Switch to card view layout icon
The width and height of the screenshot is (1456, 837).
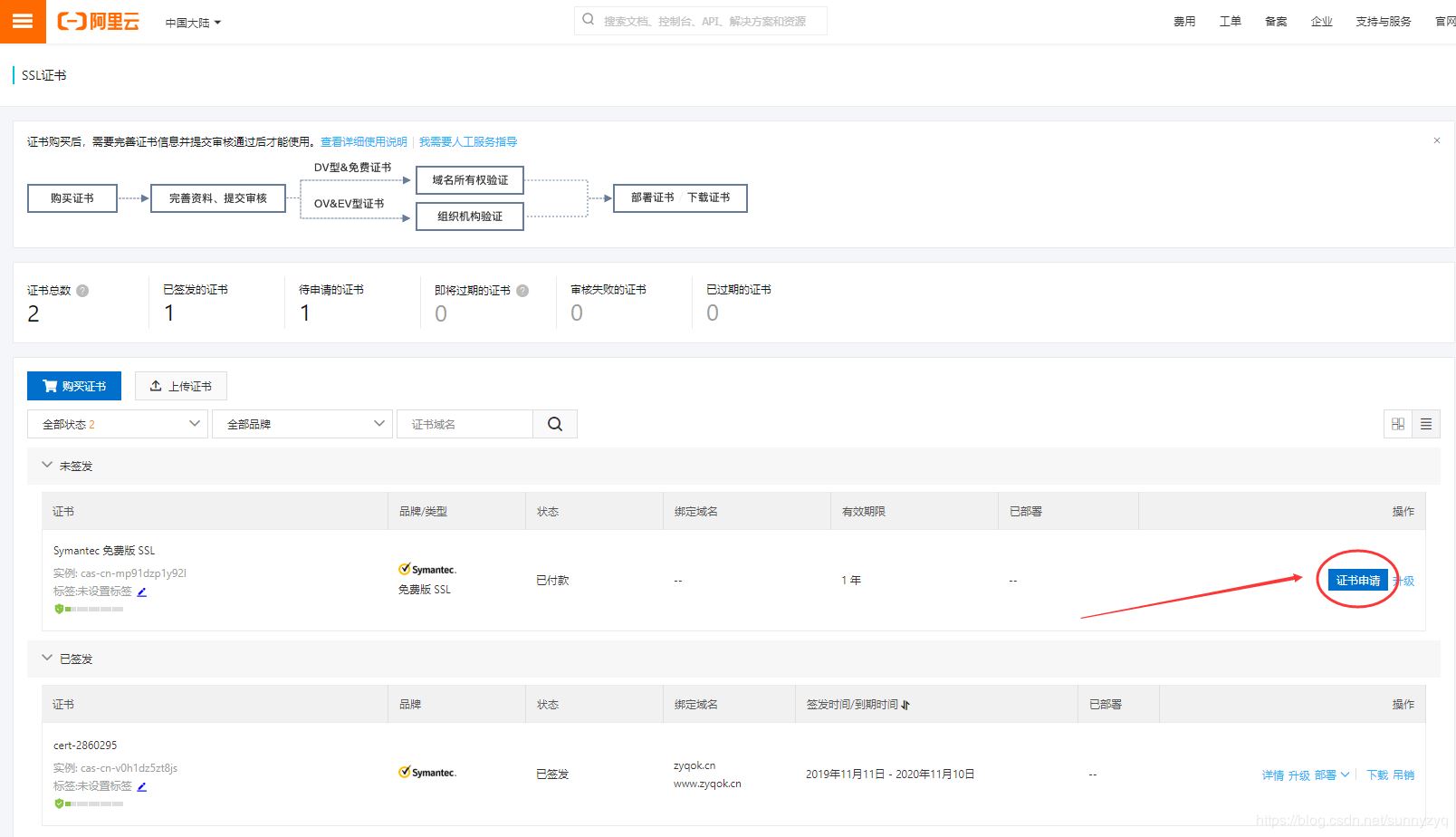[x=1397, y=423]
